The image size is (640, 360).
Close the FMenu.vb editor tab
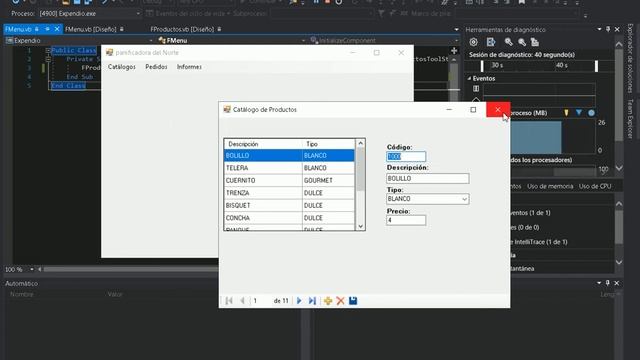tap(57, 29)
